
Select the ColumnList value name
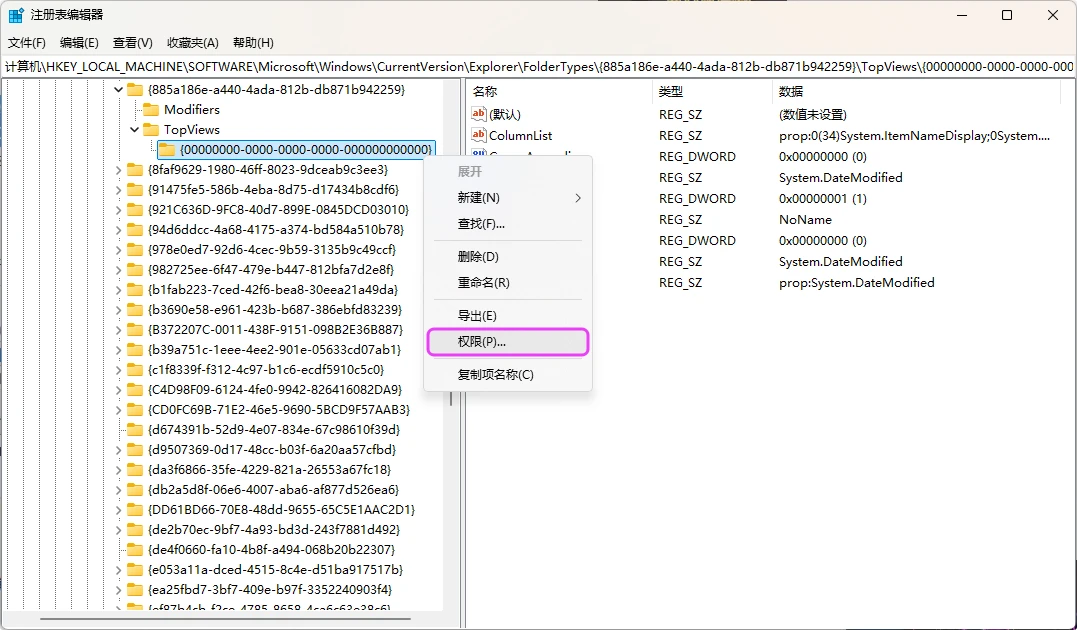click(521, 135)
